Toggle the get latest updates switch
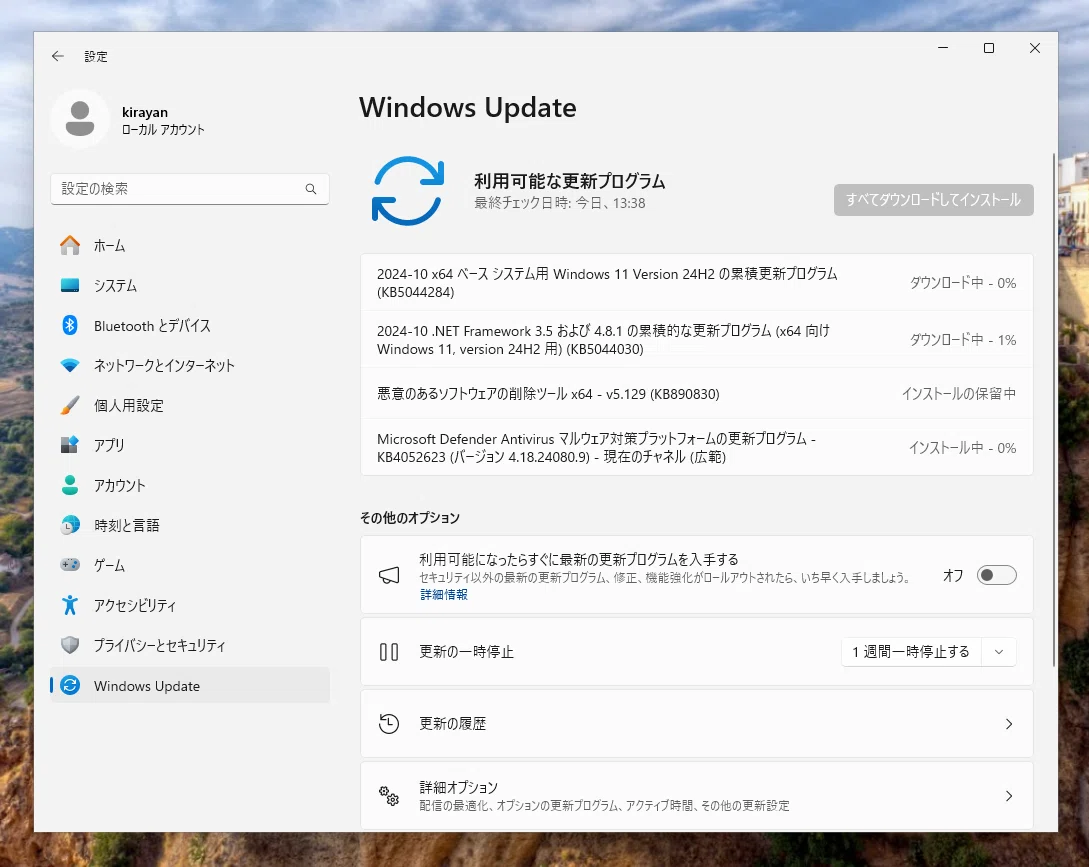The image size is (1089, 867). [997, 575]
